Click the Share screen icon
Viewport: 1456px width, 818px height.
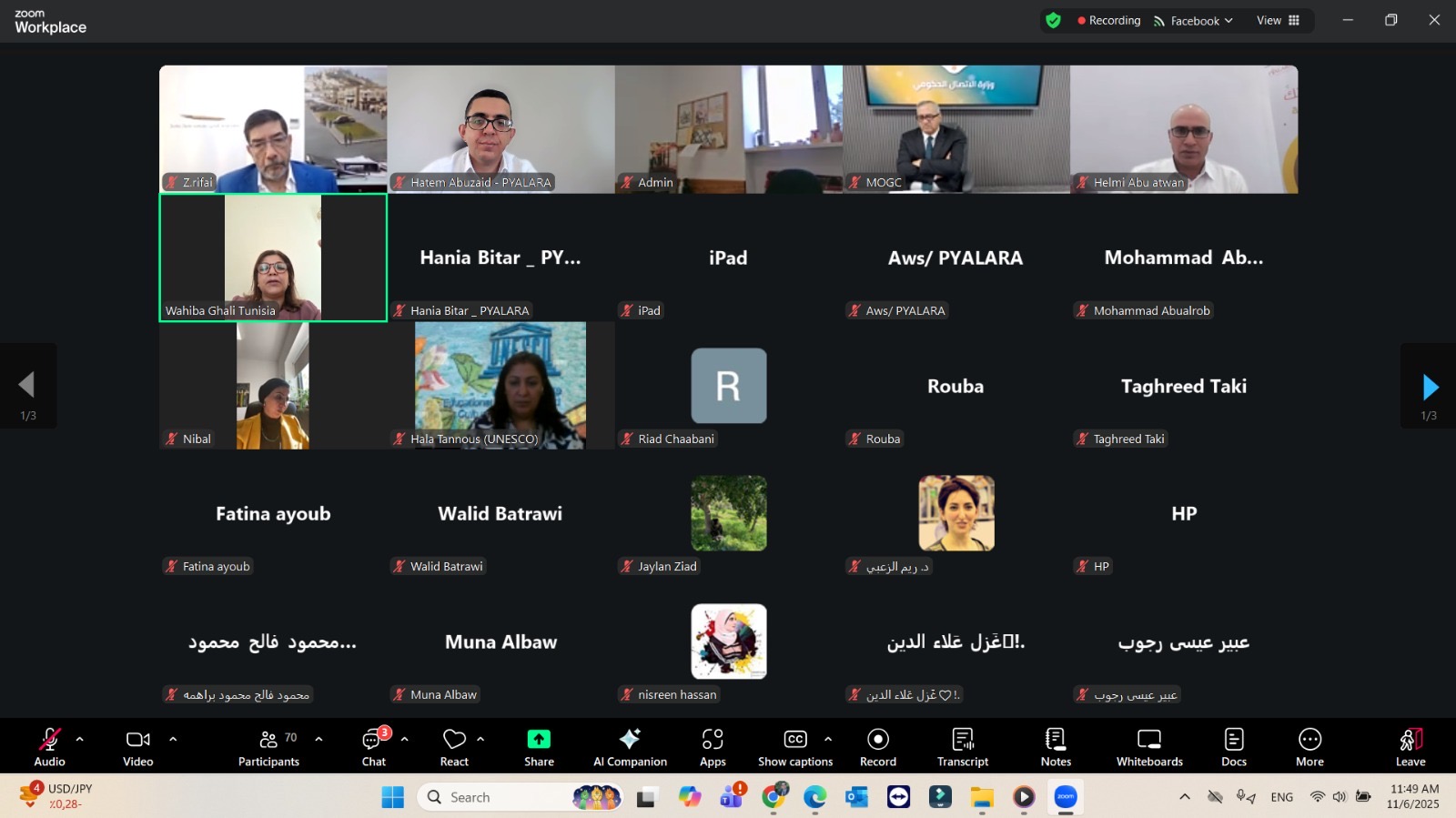[x=539, y=746]
